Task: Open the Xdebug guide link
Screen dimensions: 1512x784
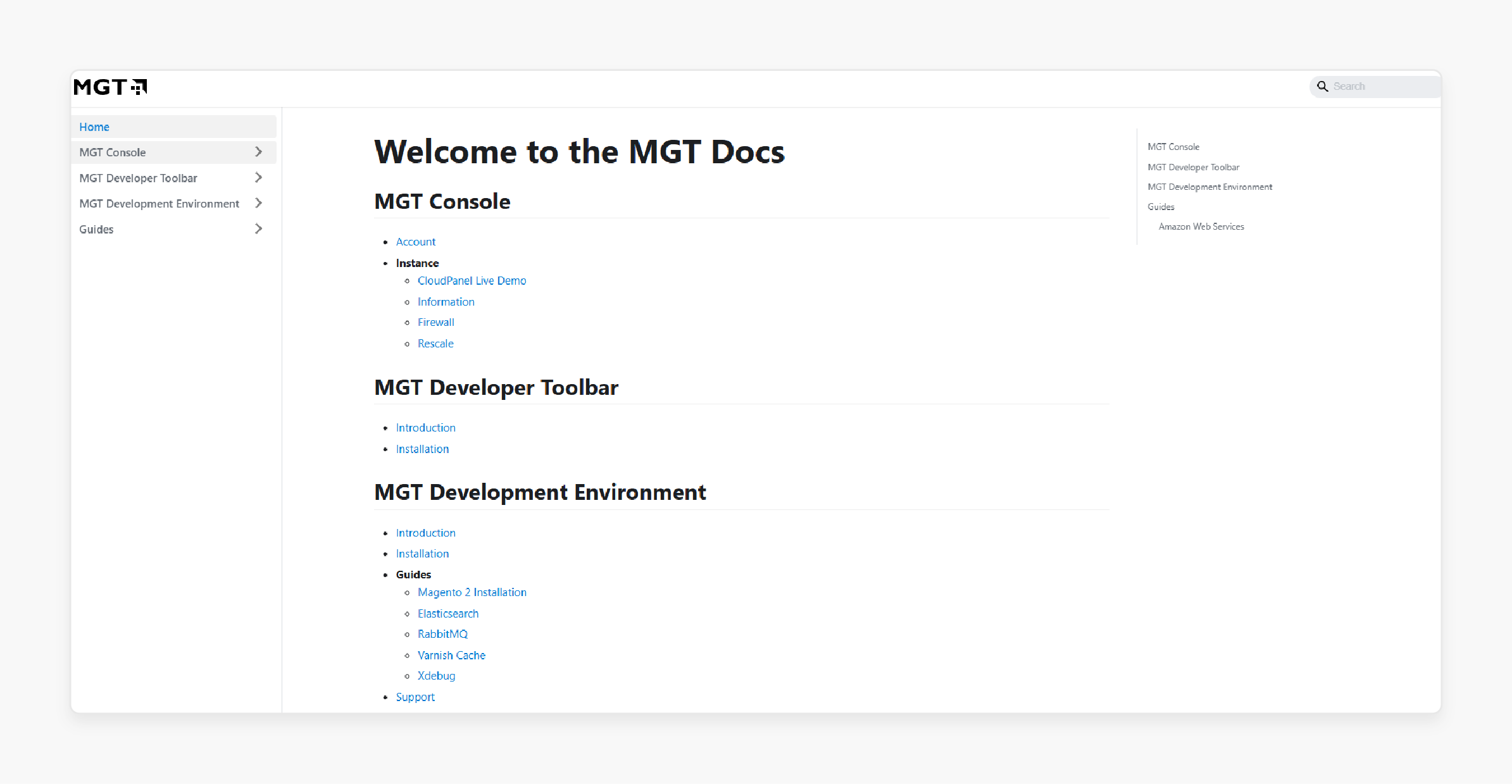Action: [436, 676]
